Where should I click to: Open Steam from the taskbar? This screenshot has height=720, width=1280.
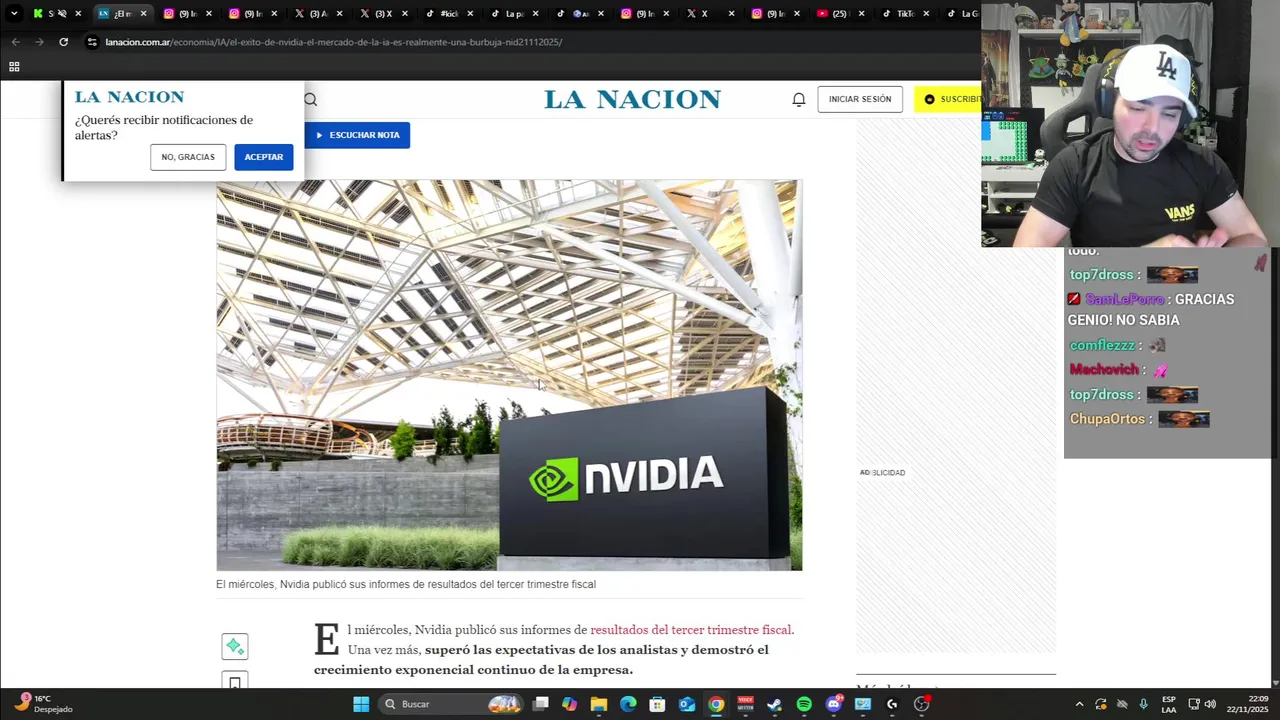[x=774, y=704]
